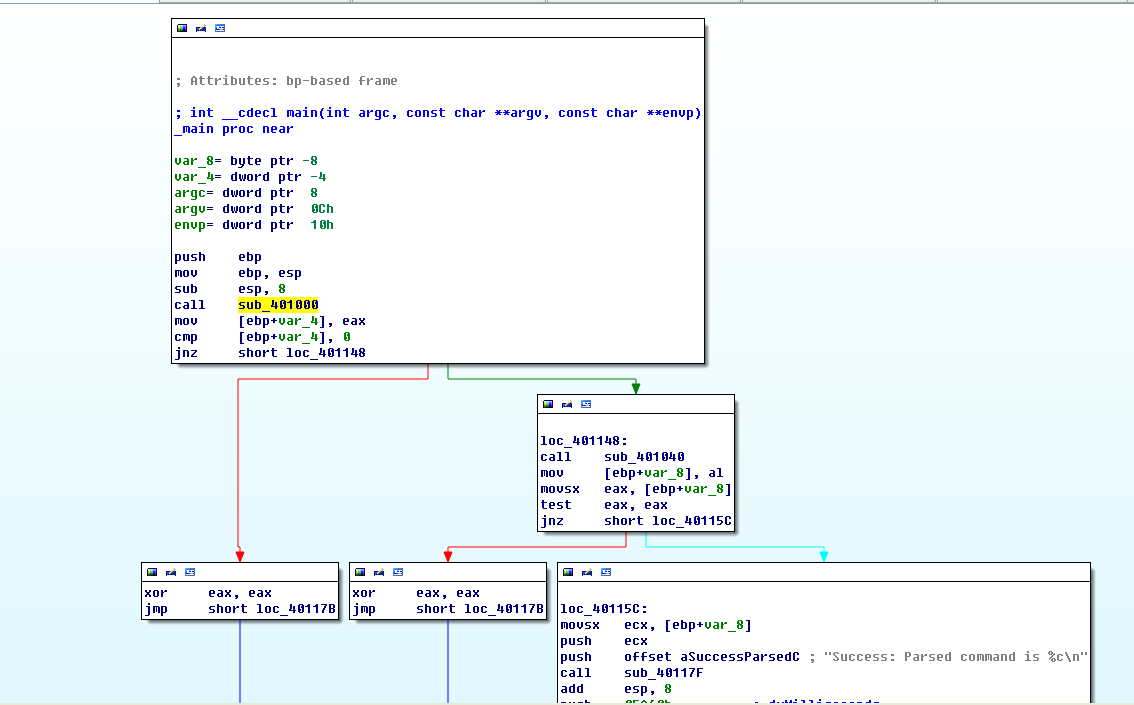Screen dimensions: 1134x705
Task: Click the third title icon on the leftmost xor node
Action: [x=189, y=572]
